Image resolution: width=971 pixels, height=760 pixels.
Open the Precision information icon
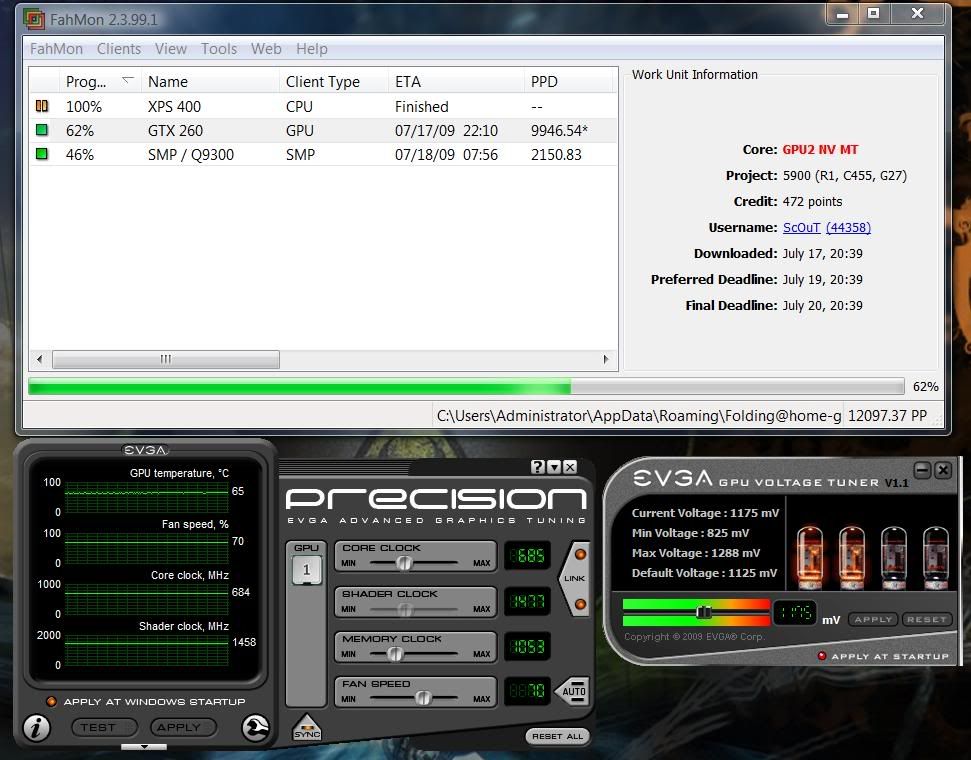point(36,728)
